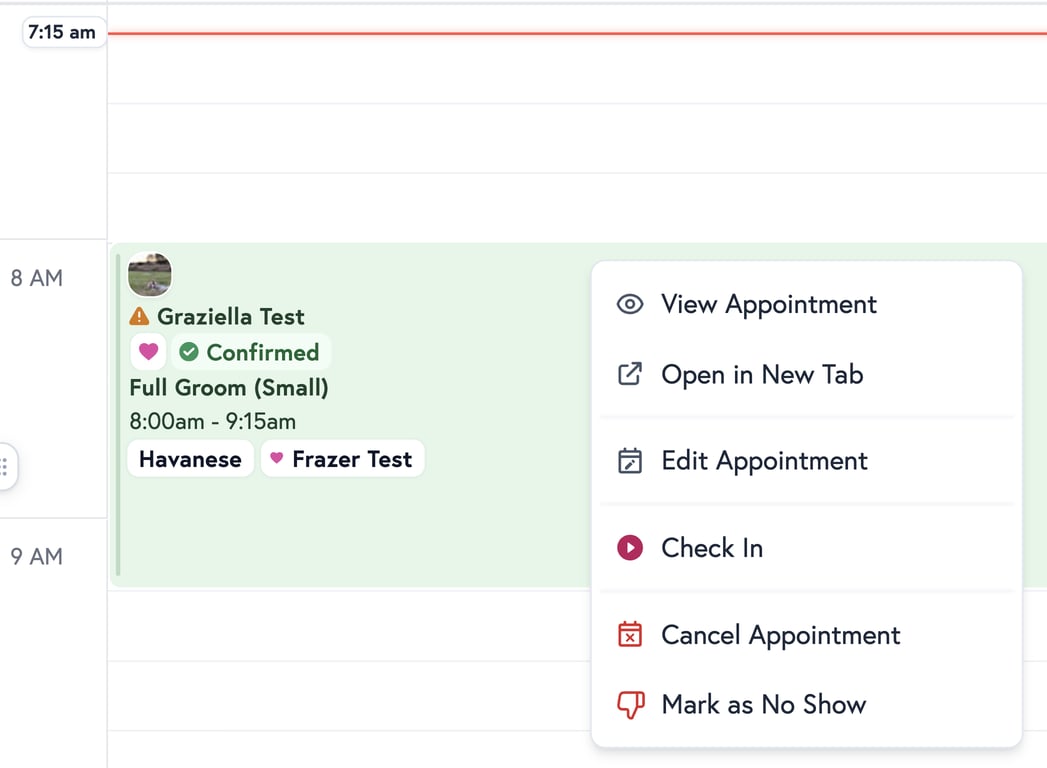Image resolution: width=1047 pixels, height=768 pixels.
Task: Click the external-link icon for Open in New Tab
Action: click(x=630, y=374)
